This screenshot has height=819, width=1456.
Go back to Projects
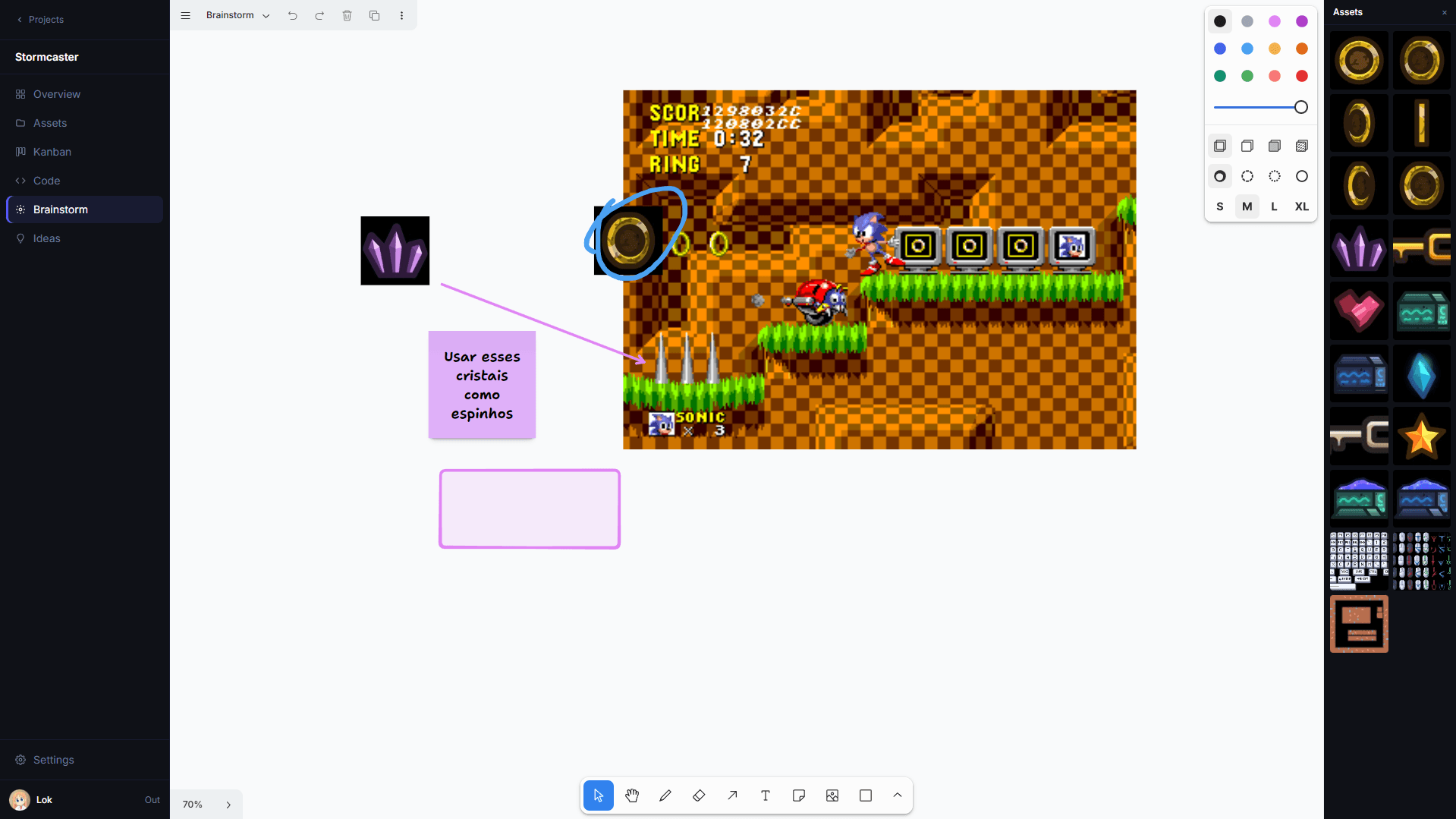[x=40, y=20]
